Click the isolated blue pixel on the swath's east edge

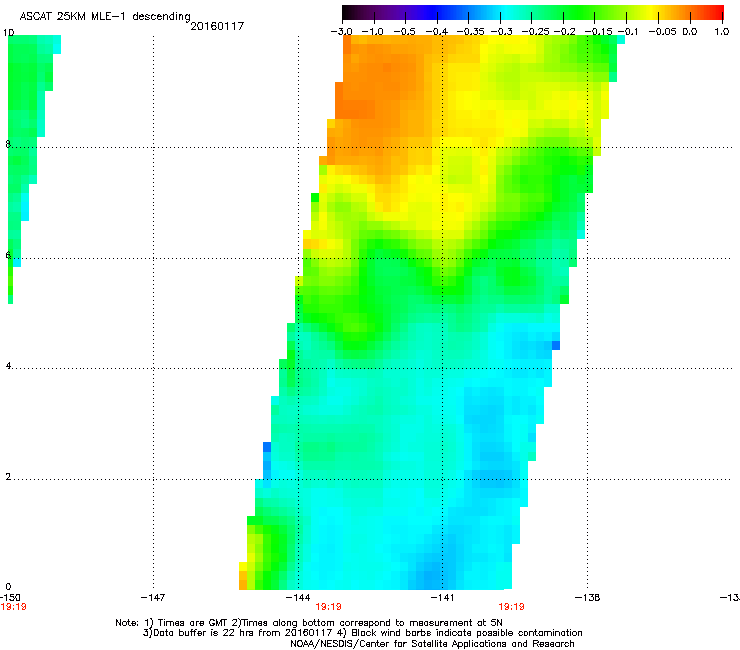pos(556,346)
